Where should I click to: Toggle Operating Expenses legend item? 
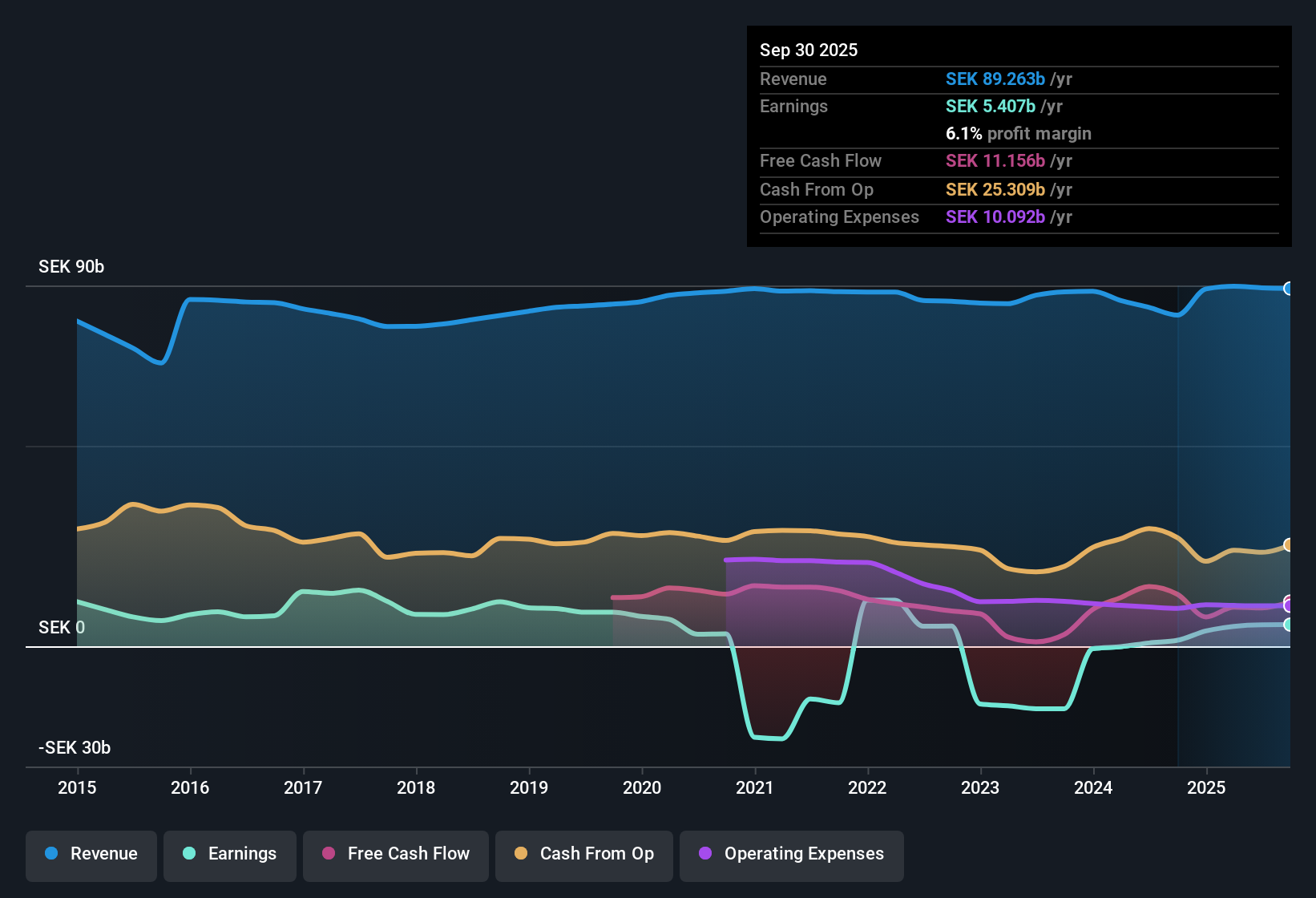792,855
